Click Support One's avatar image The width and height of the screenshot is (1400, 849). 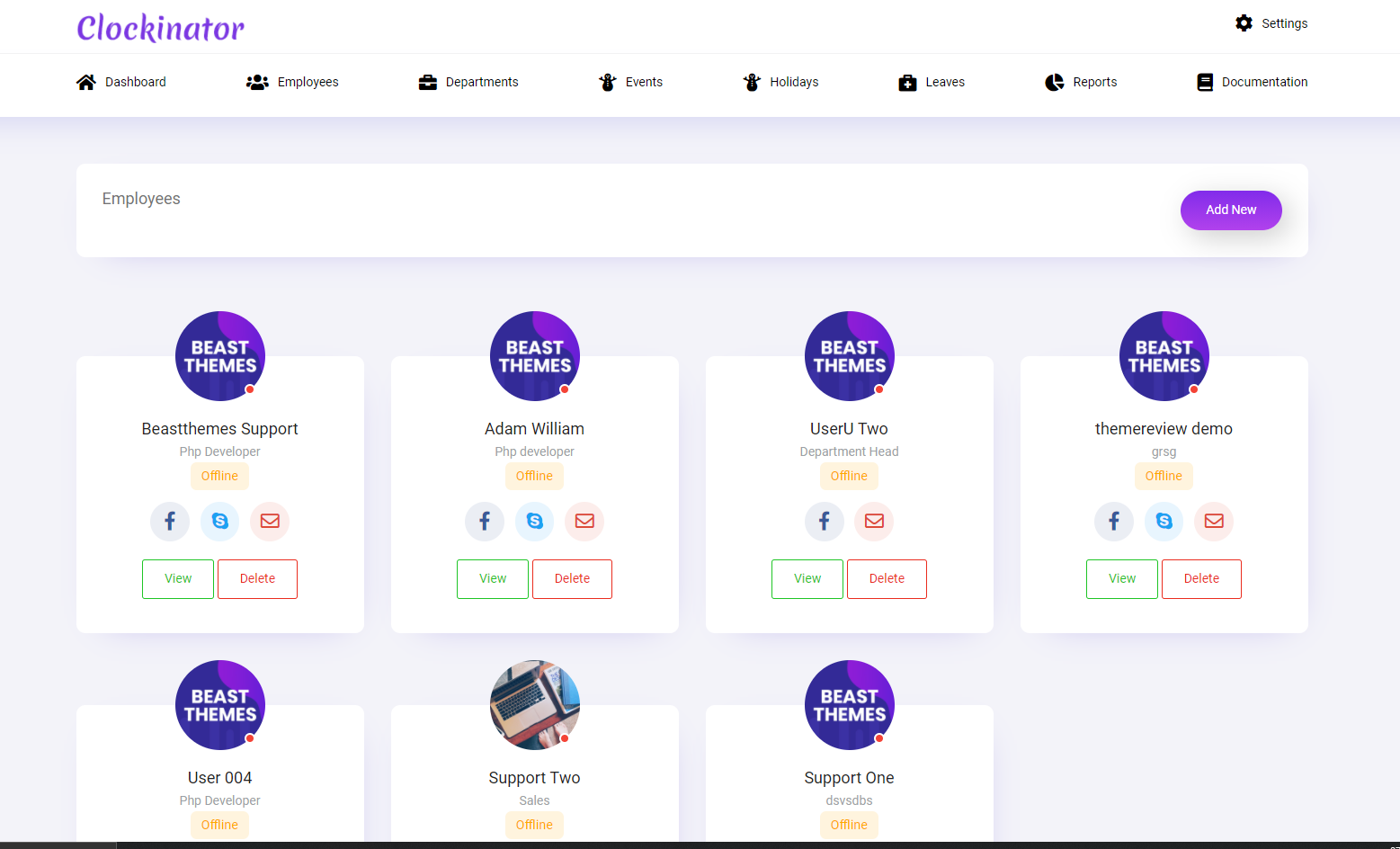[x=850, y=705]
